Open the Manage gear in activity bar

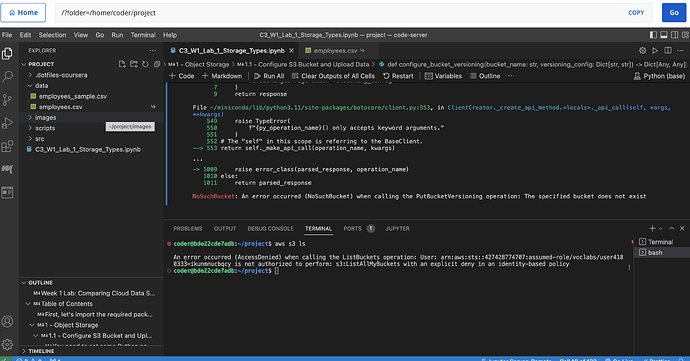tap(7, 344)
